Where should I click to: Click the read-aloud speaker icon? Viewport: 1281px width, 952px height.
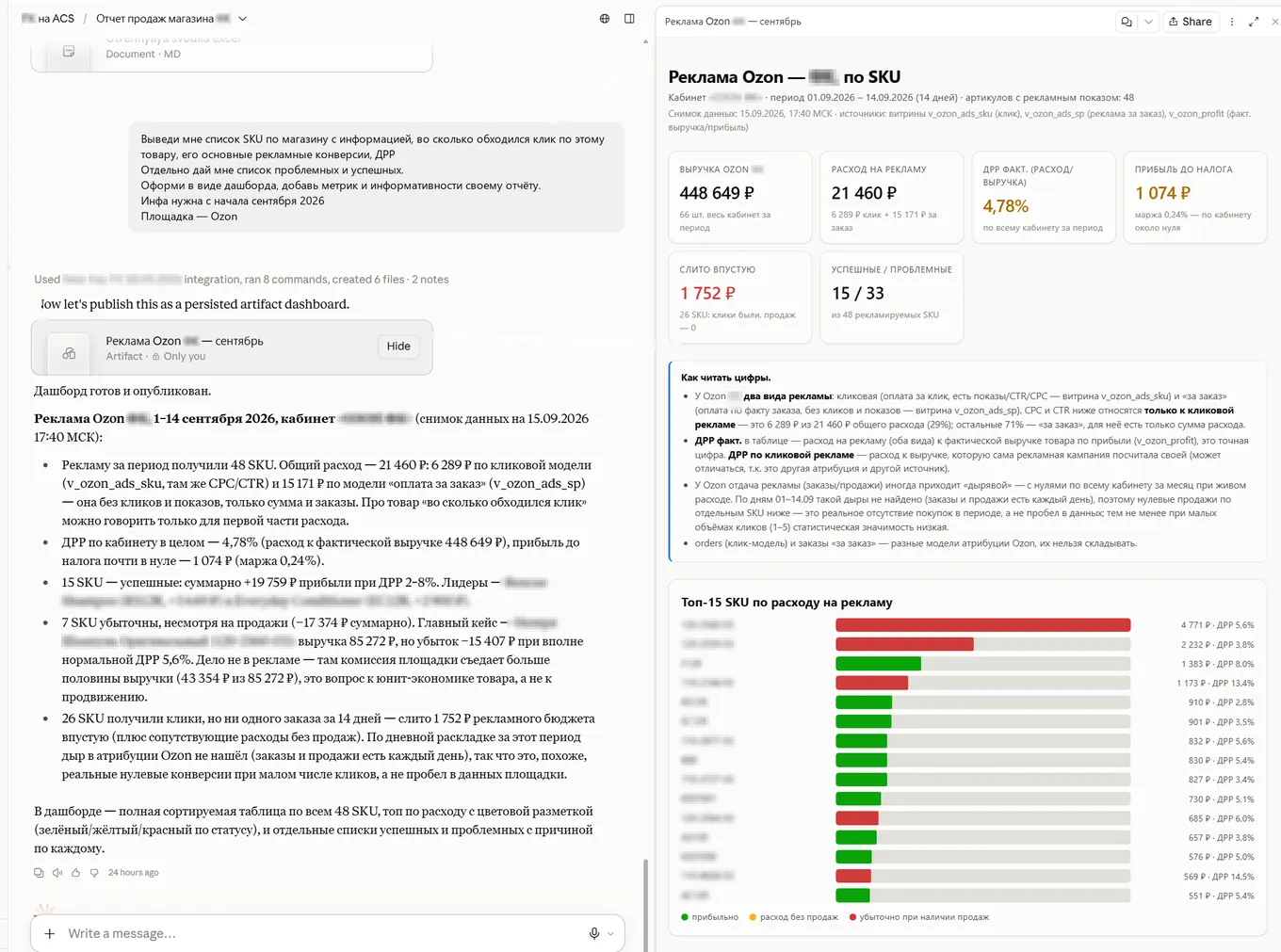pyautogui.click(x=57, y=873)
